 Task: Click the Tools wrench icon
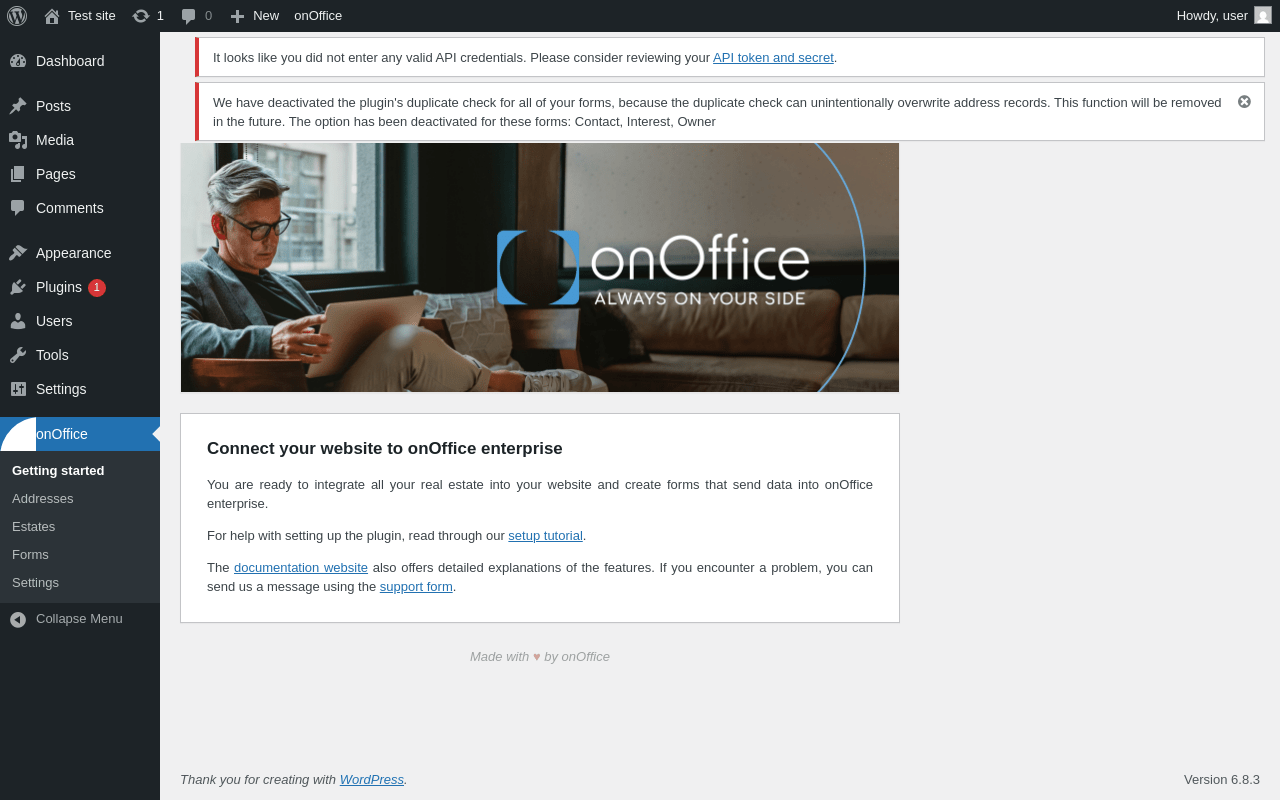pos(18,355)
